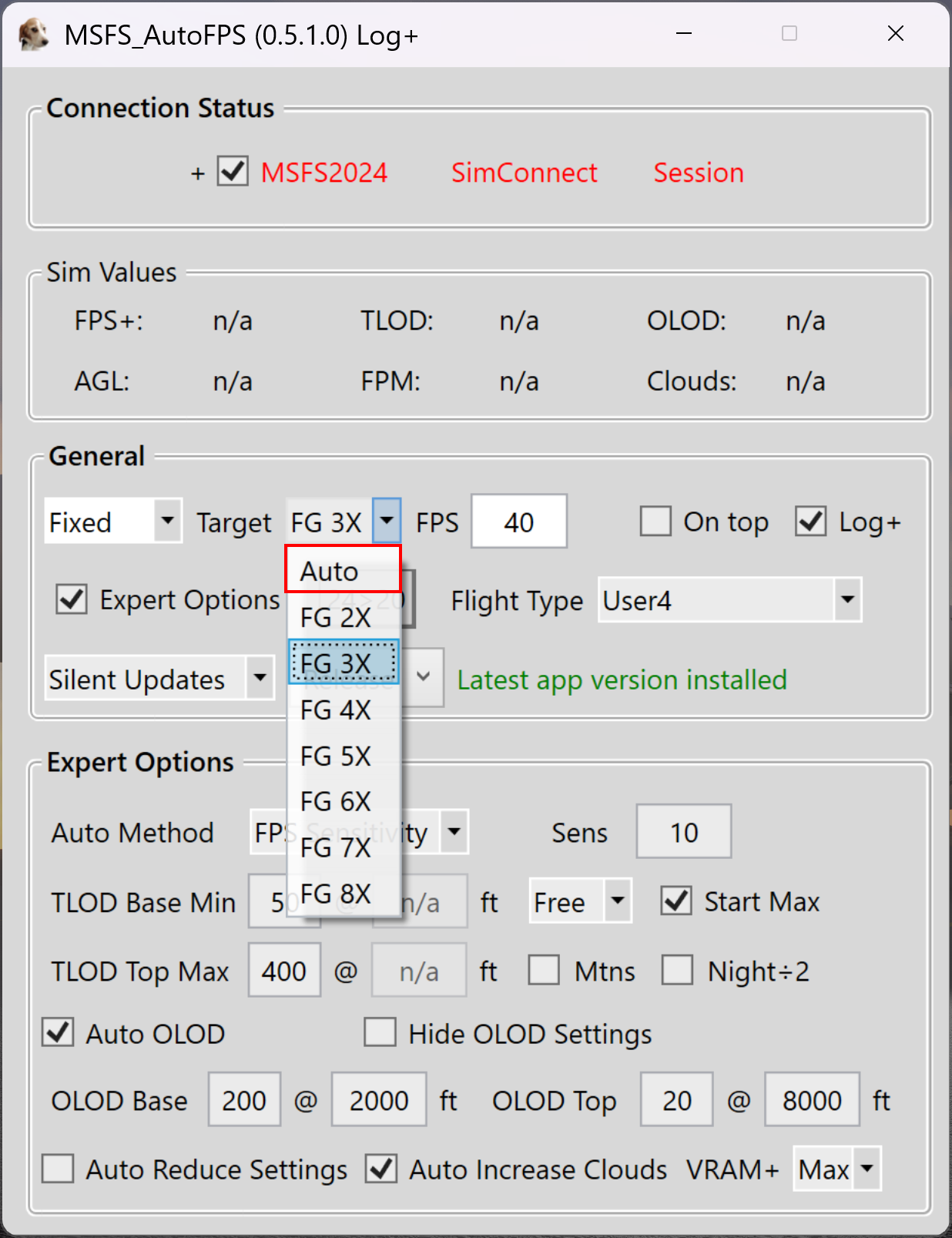This screenshot has height=1238, width=952.
Task: Click the Session status text
Action: 699,172
